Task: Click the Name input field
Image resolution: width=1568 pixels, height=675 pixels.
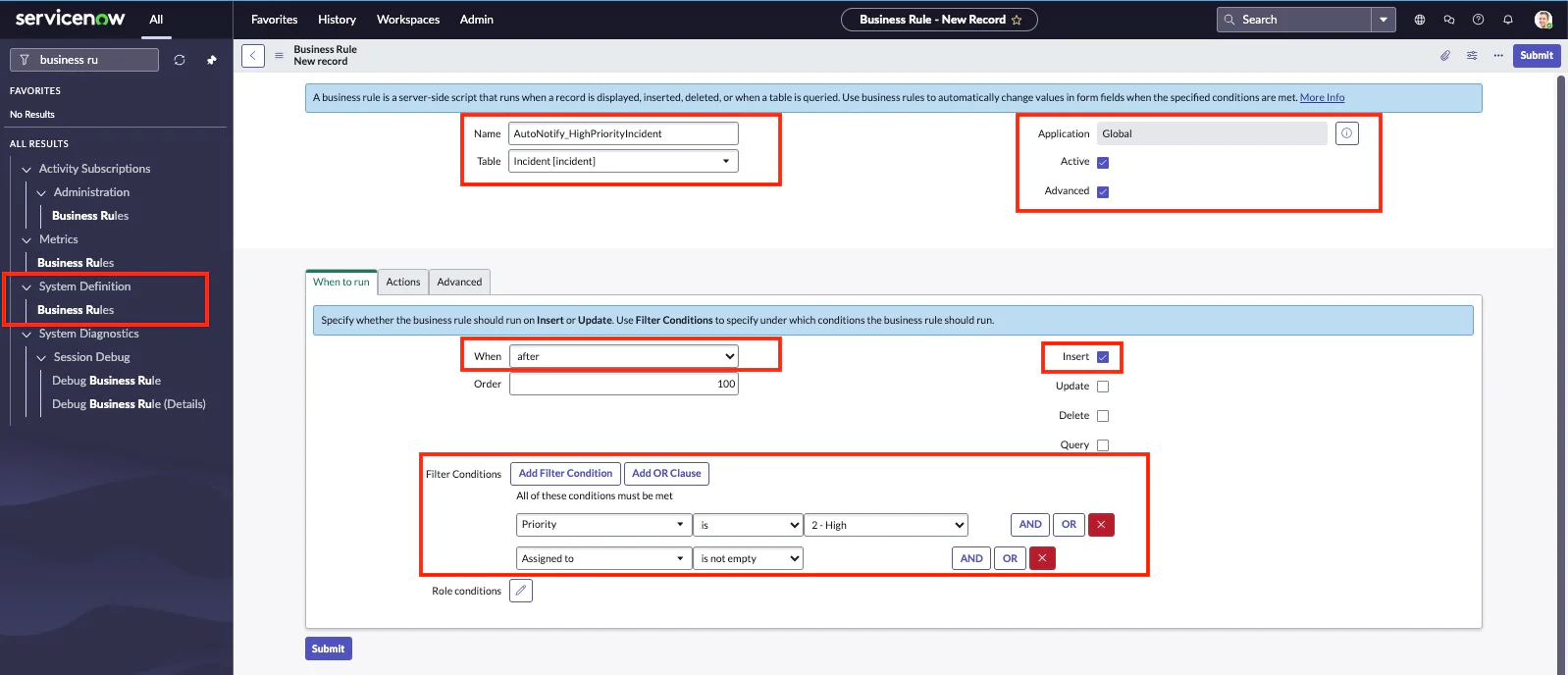Action: coord(623,133)
